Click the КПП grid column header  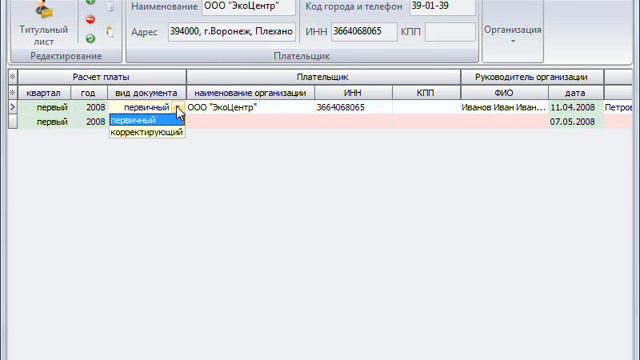[x=426, y=93]
